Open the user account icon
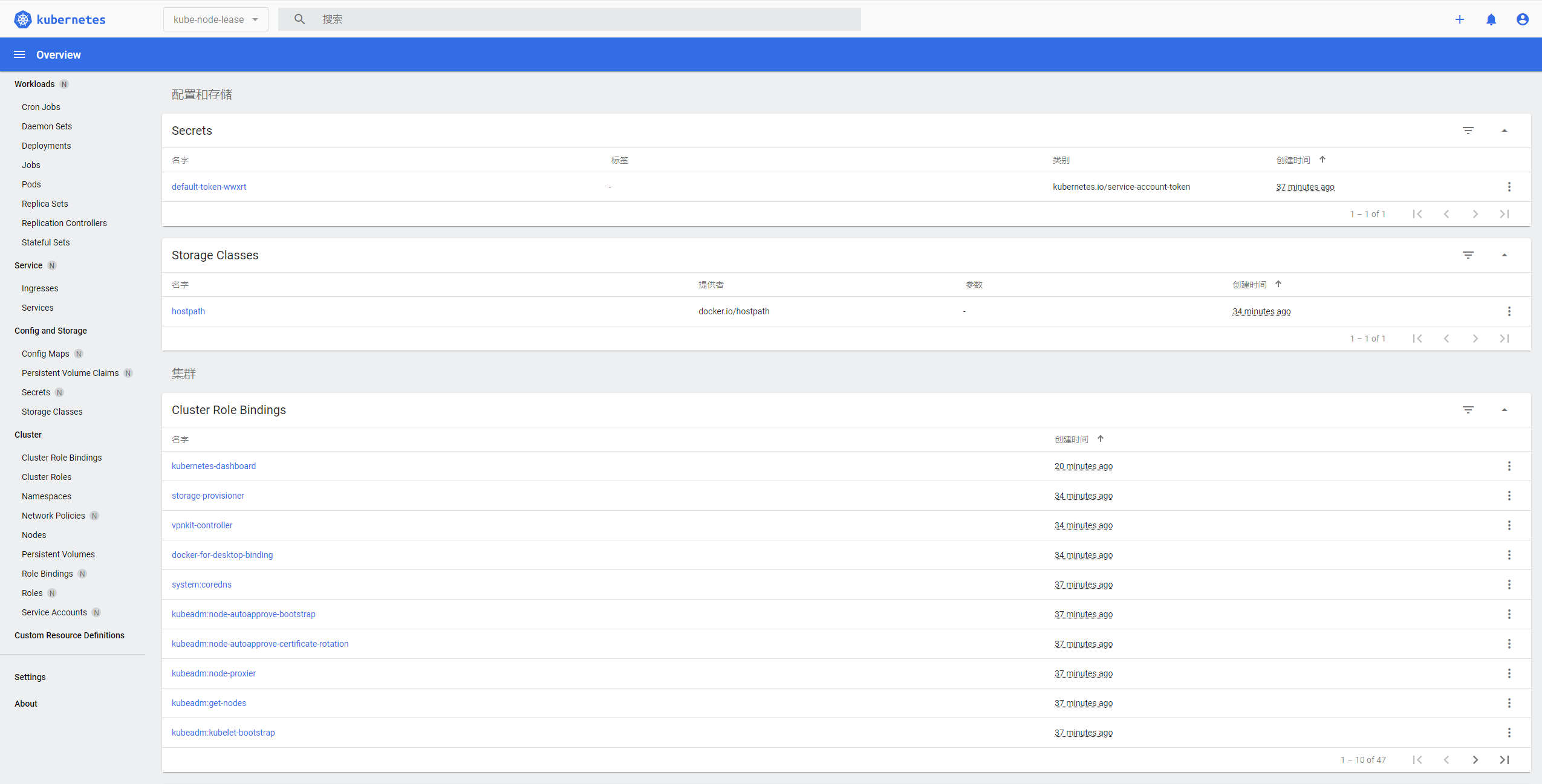Image resolution: width=1542 pixels, height=784 pixels. point(1522,19)
